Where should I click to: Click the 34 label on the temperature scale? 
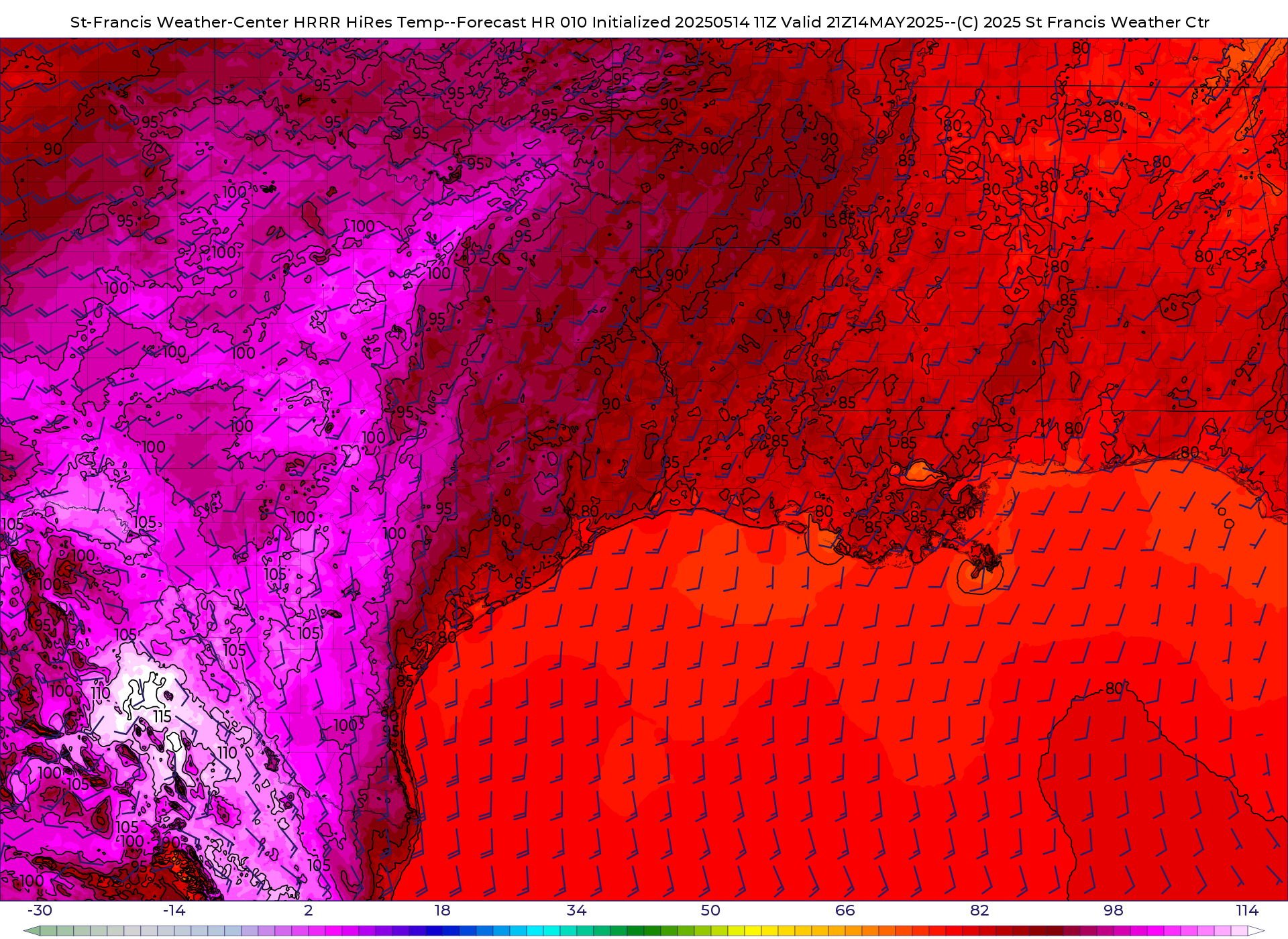point(577,910)
